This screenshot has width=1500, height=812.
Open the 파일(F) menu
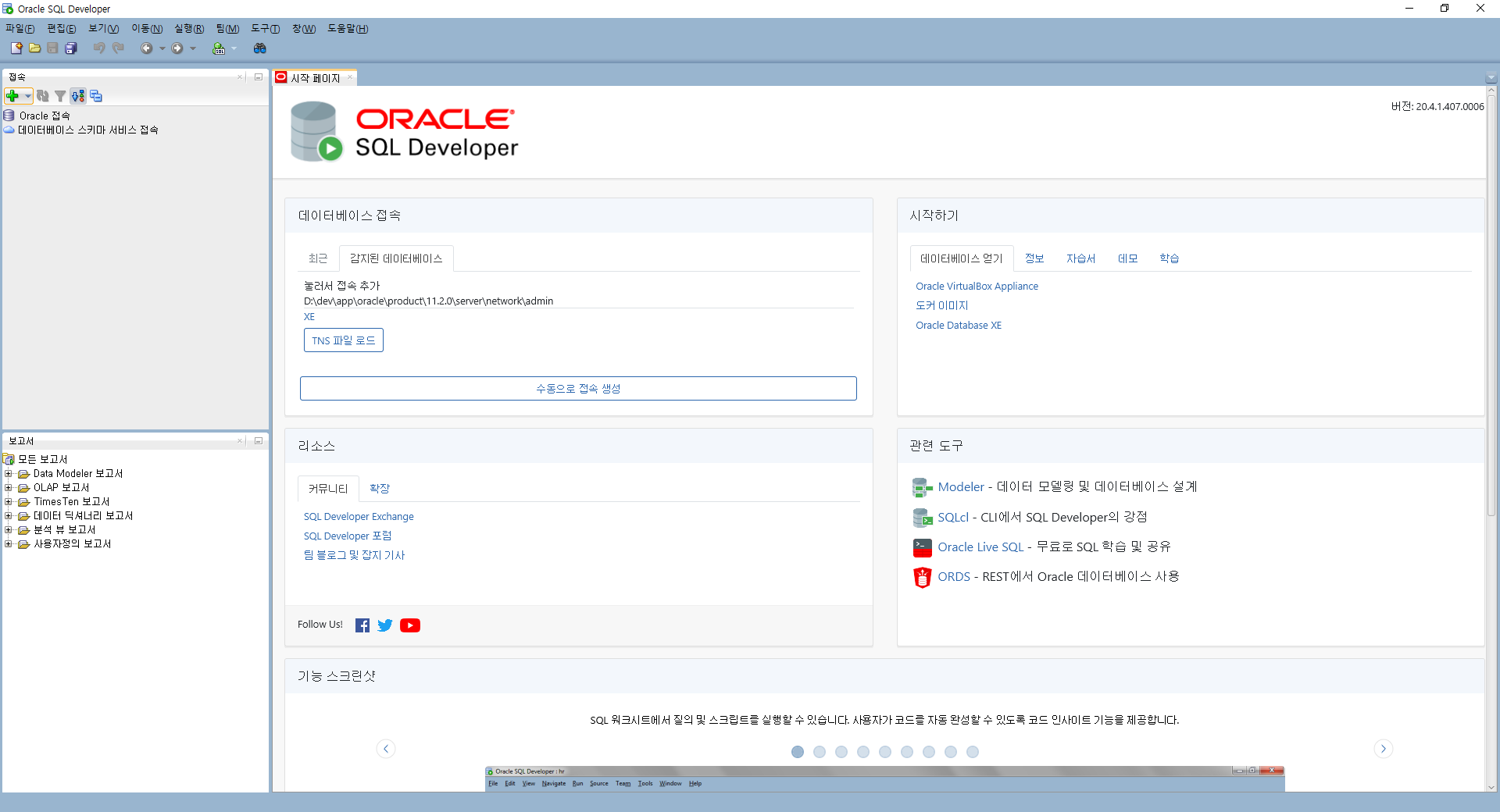pos(20,28)
